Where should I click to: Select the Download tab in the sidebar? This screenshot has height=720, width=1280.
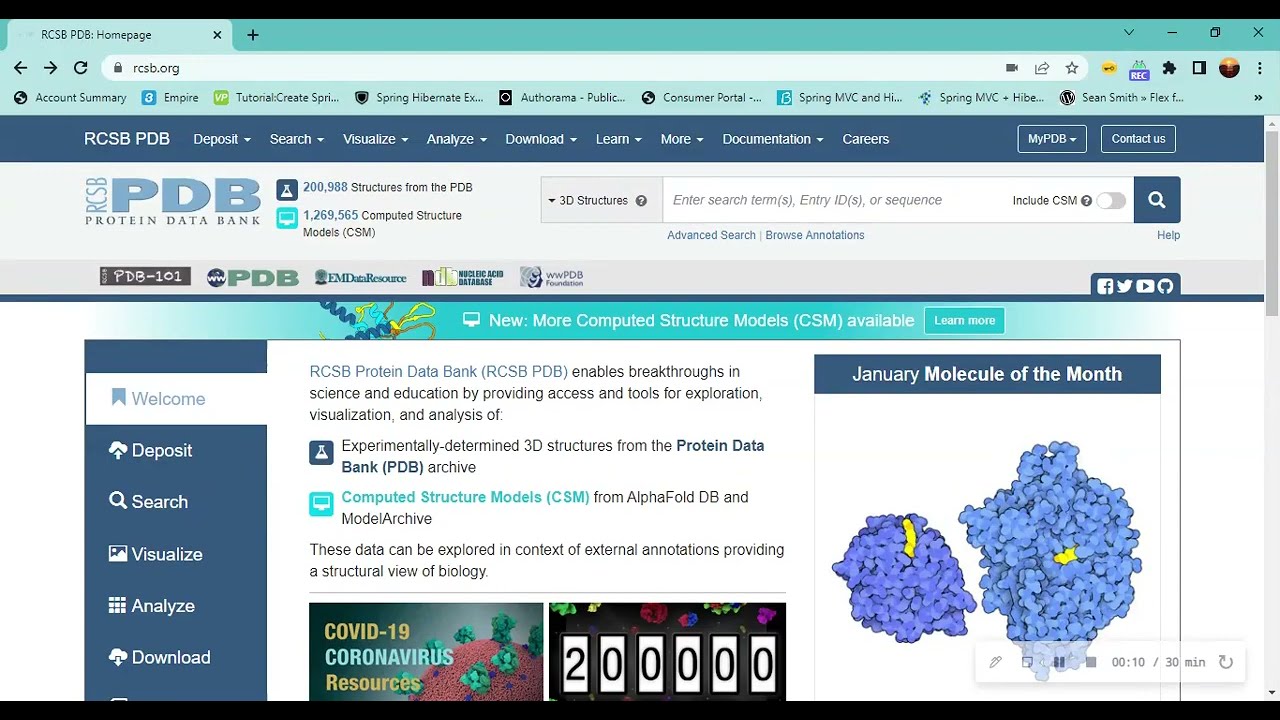point(176,658)
